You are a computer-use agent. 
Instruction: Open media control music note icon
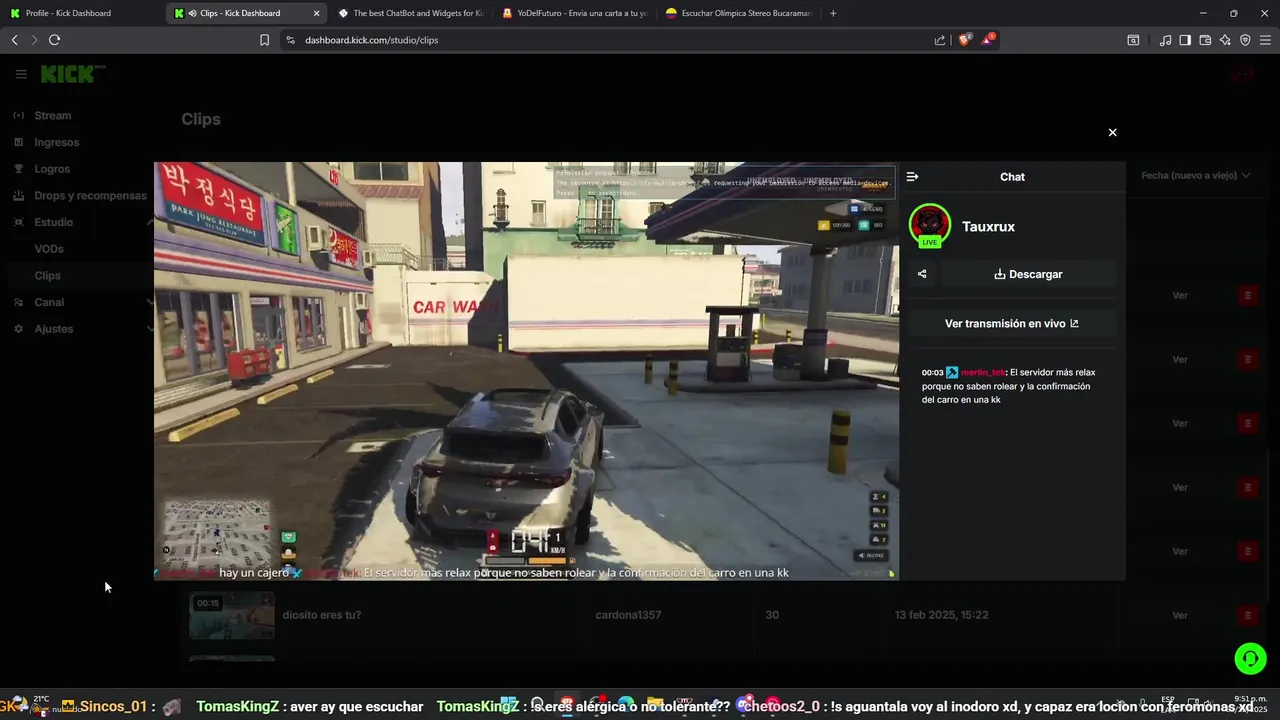coord(1165,40)
